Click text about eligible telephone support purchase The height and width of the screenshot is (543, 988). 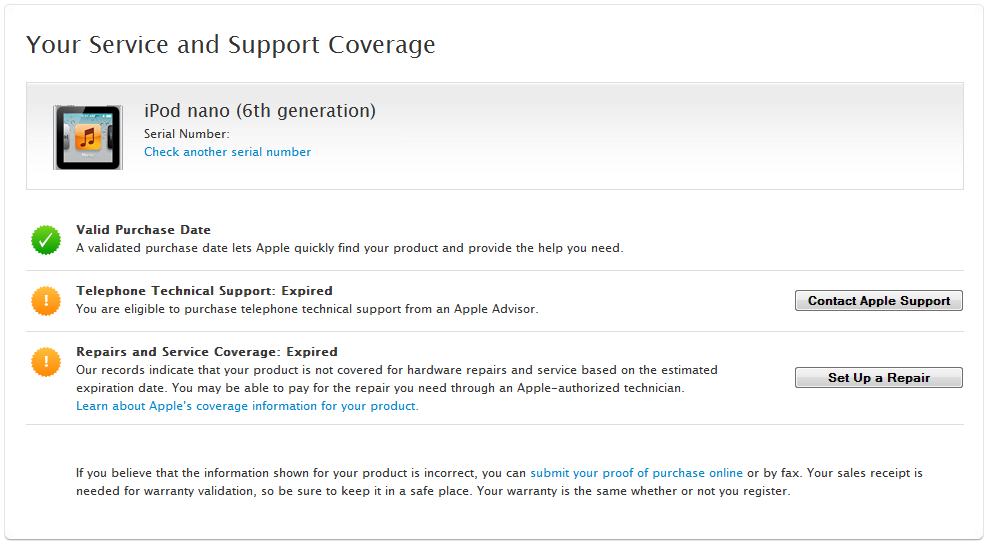[307, 309]
